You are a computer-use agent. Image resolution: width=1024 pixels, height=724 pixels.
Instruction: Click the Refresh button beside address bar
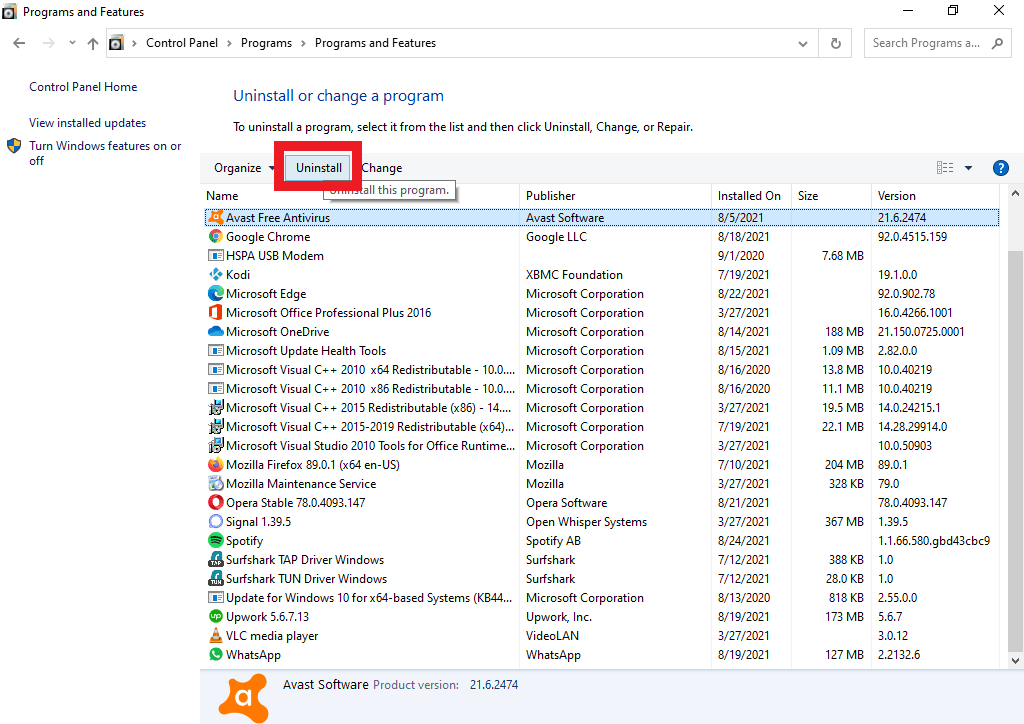(835, 43)
